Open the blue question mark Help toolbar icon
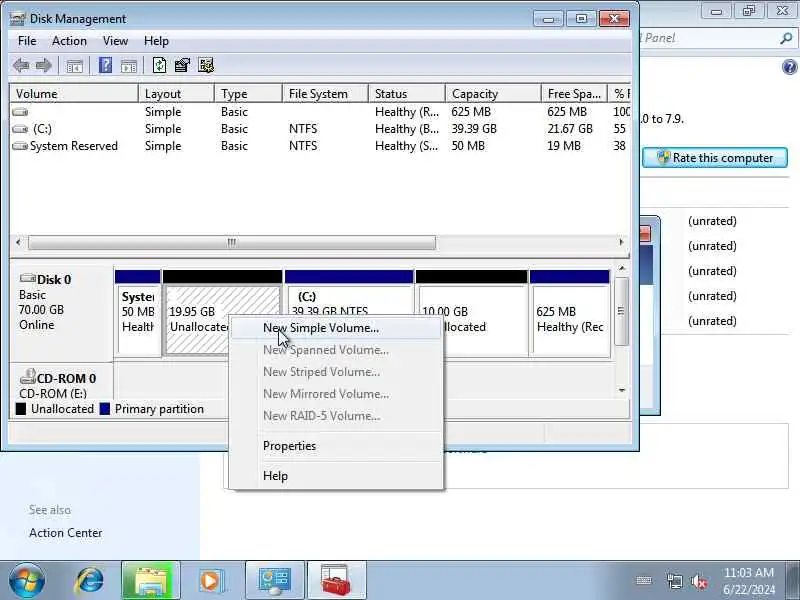The width and height of the screenshot is (800, 600). click(x=106, y=65)
